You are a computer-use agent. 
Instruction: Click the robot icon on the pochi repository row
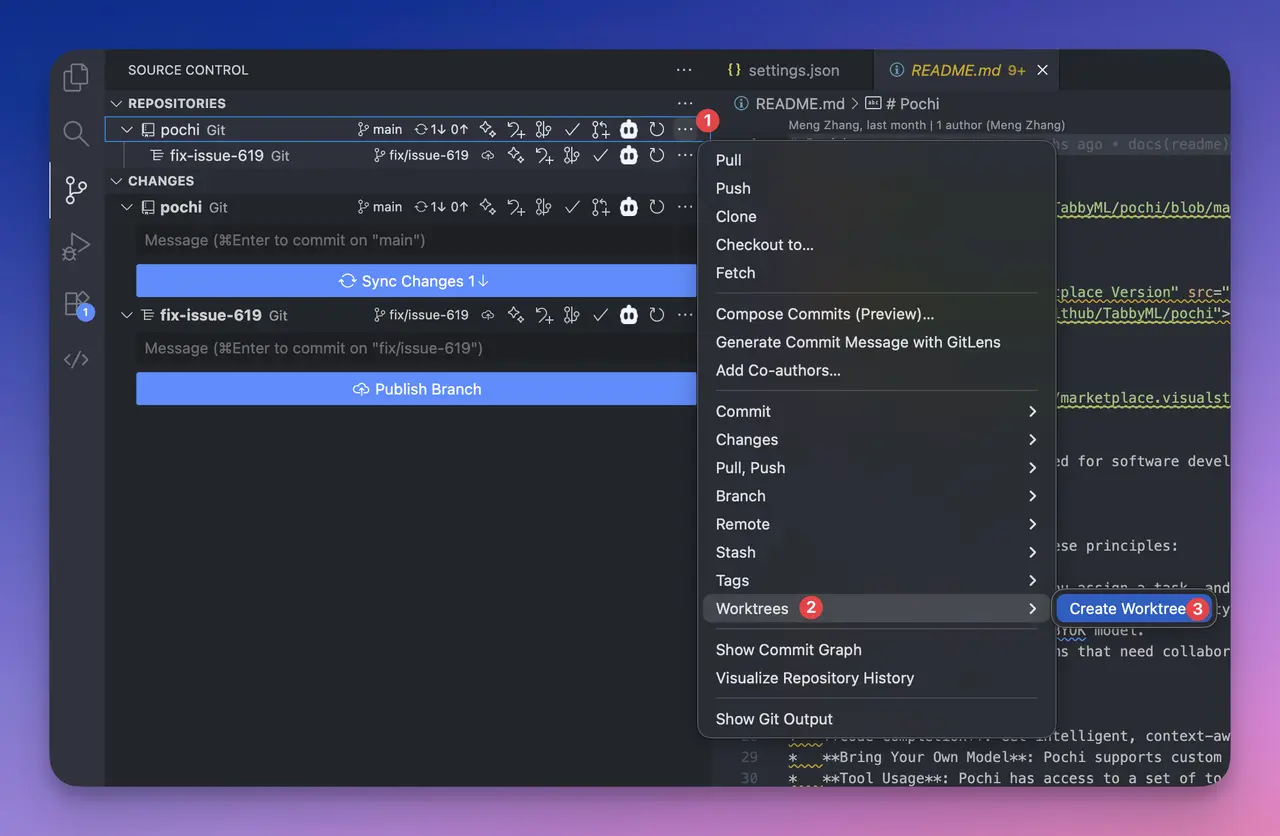629,129
